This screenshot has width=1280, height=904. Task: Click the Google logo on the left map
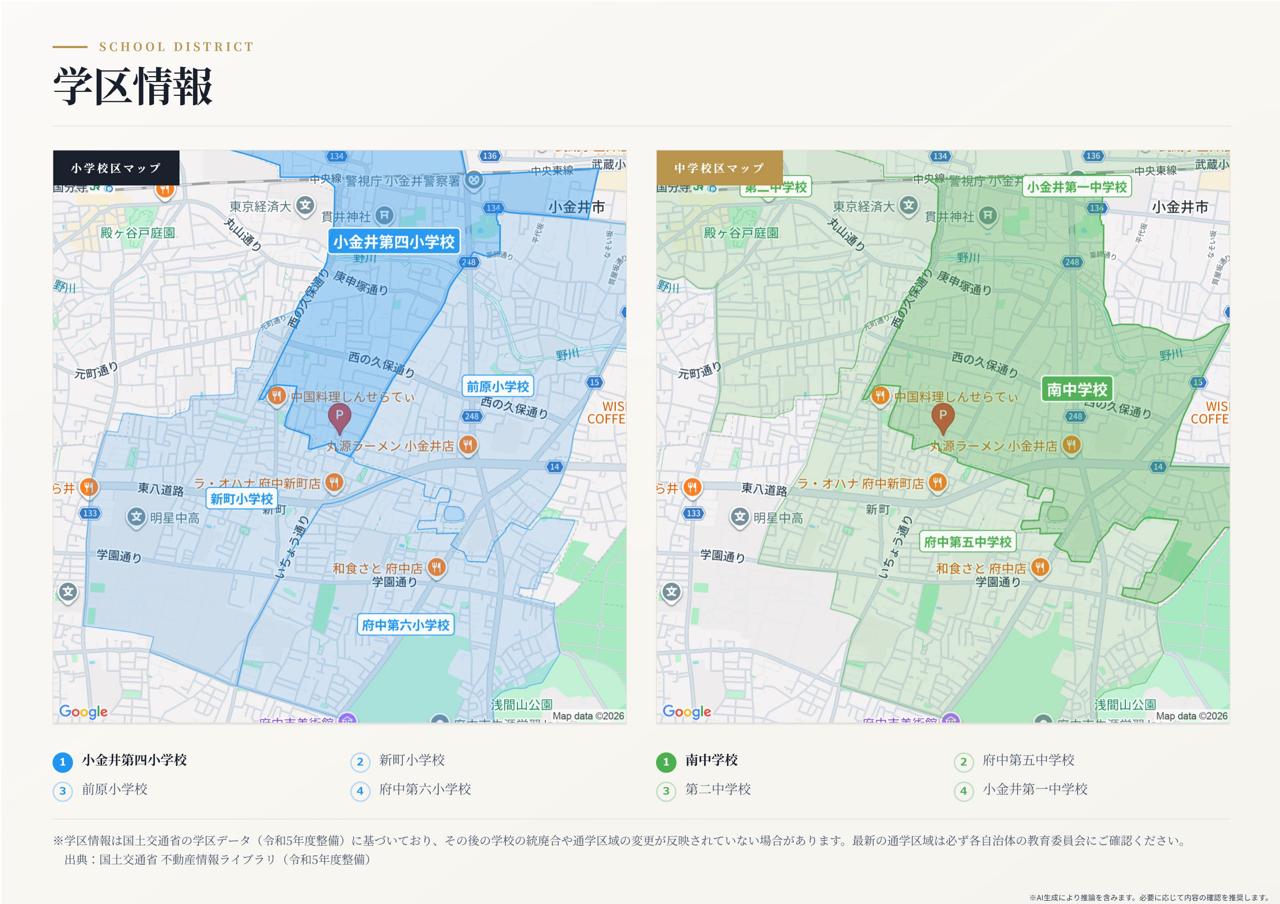click(x=83, y=712)
